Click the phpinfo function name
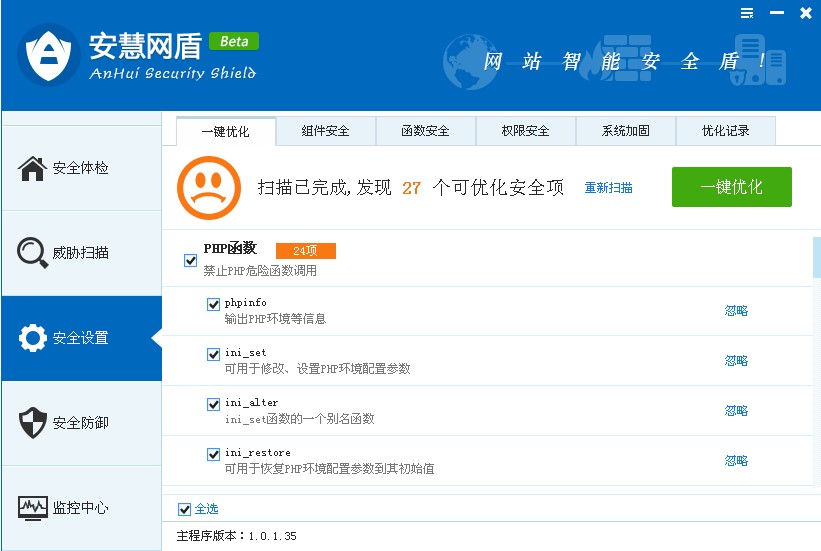 point(246,303)
